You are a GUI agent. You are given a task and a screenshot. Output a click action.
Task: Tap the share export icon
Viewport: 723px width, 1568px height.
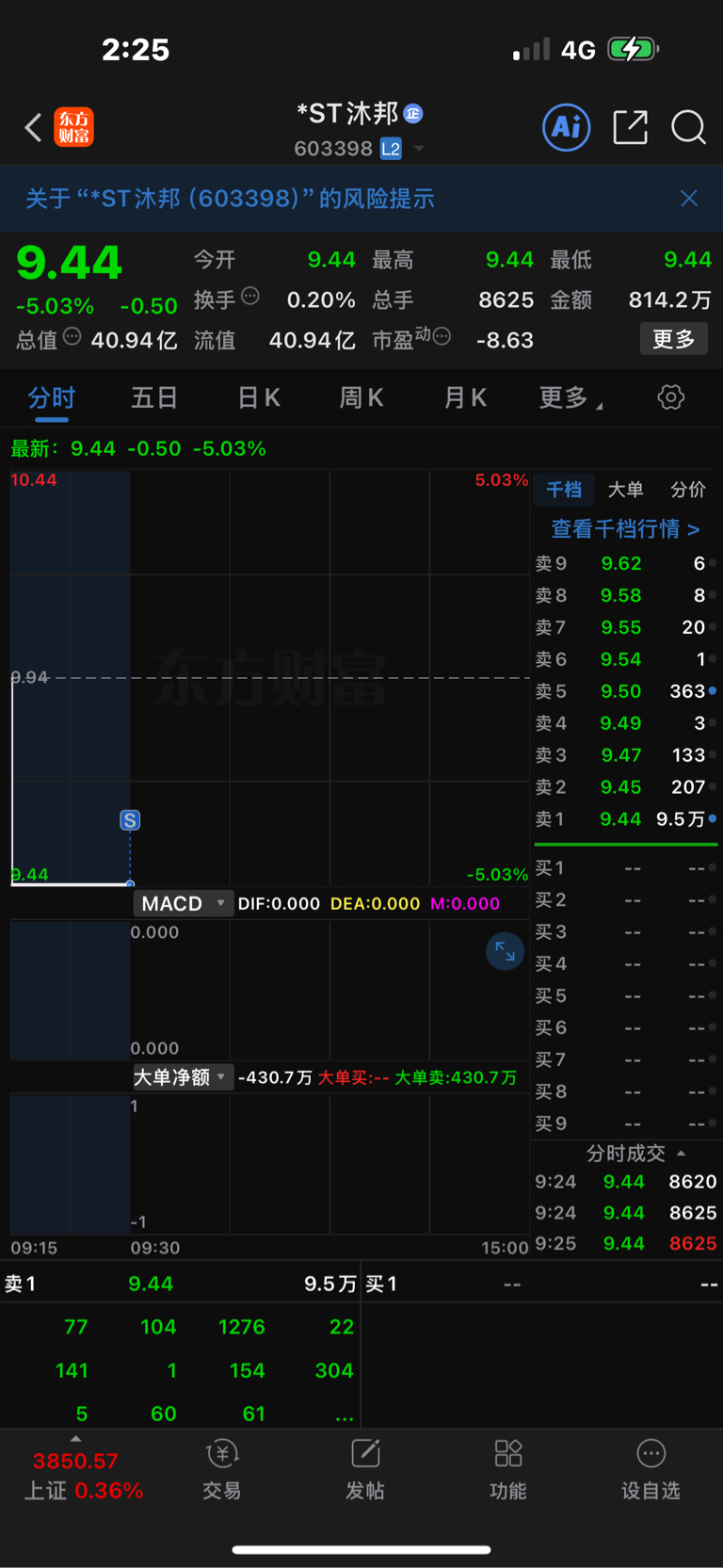tap(630, 127)
